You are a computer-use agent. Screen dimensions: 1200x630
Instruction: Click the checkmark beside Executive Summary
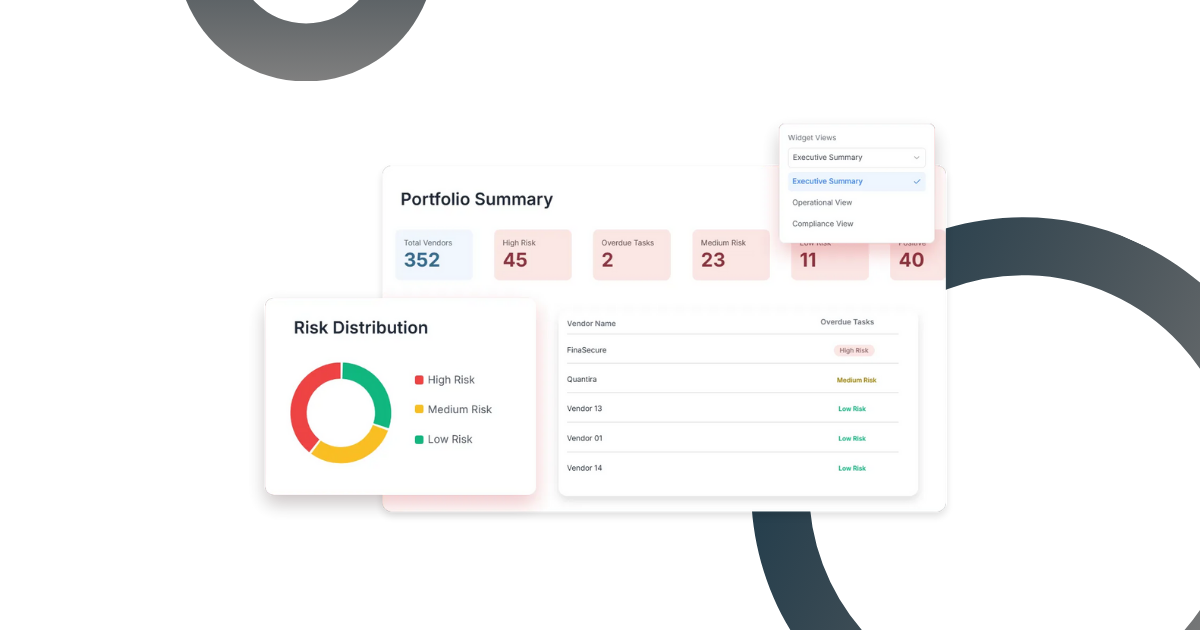(916, 181)
